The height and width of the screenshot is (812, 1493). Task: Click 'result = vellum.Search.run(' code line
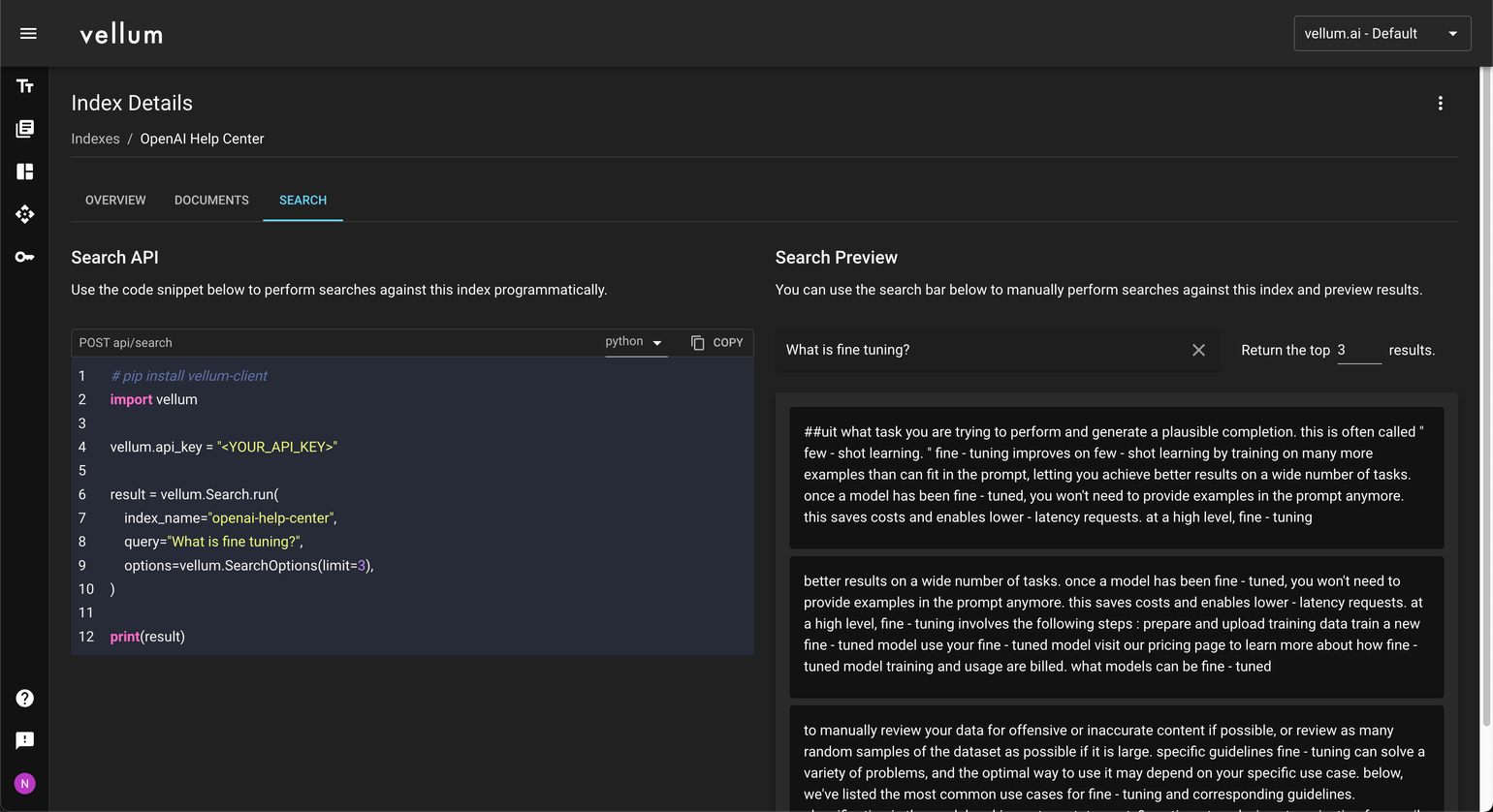point(194,494)
